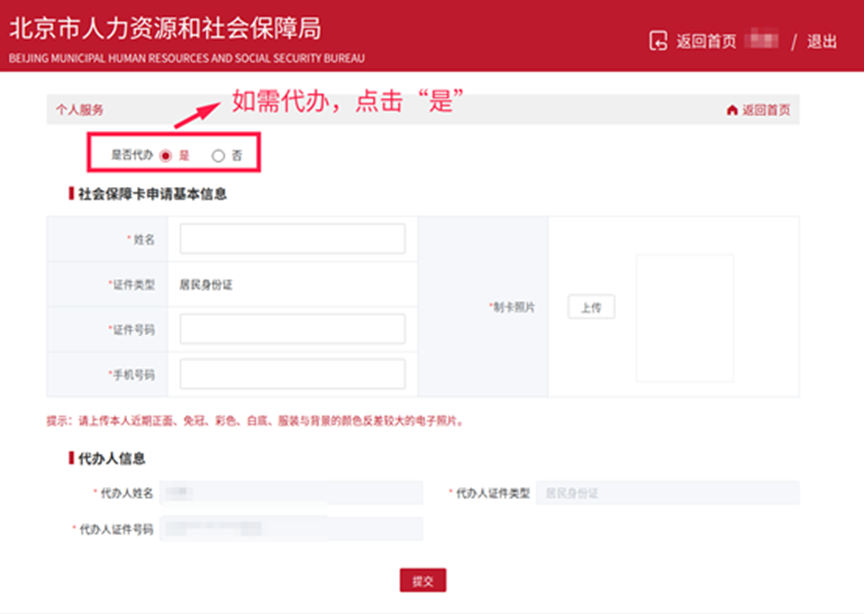Click the 返回首页 link in the red header
Viewport: 864px width, 614px height.
[706, 41]
